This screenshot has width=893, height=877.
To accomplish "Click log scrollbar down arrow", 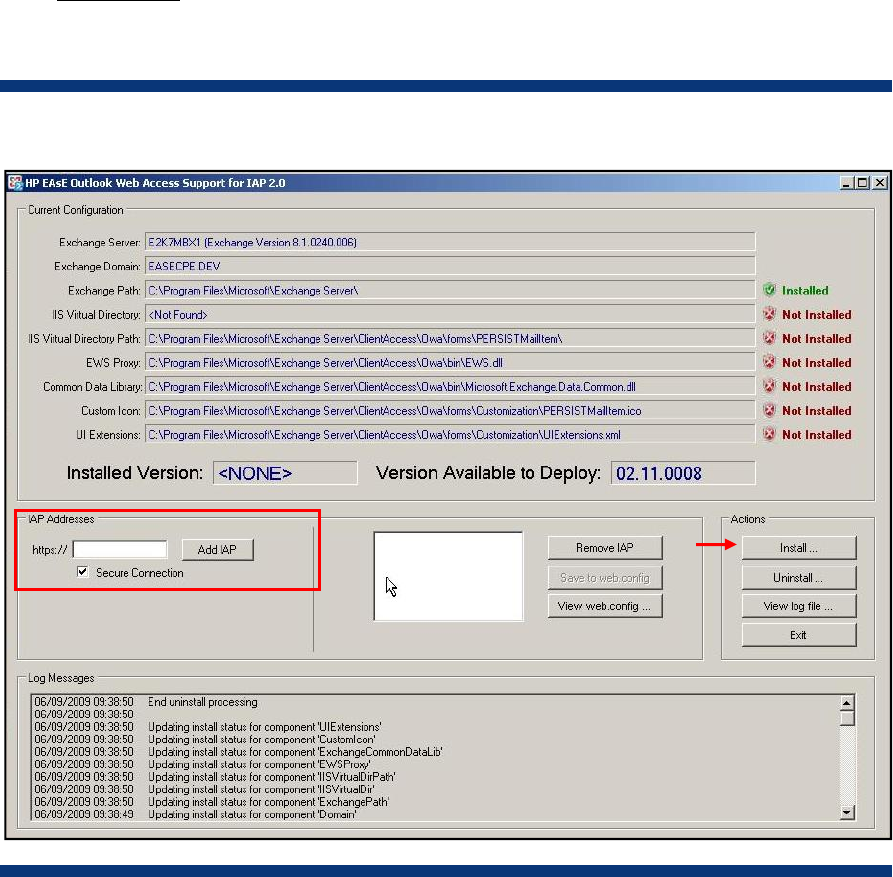I will (x=847, y=813).
